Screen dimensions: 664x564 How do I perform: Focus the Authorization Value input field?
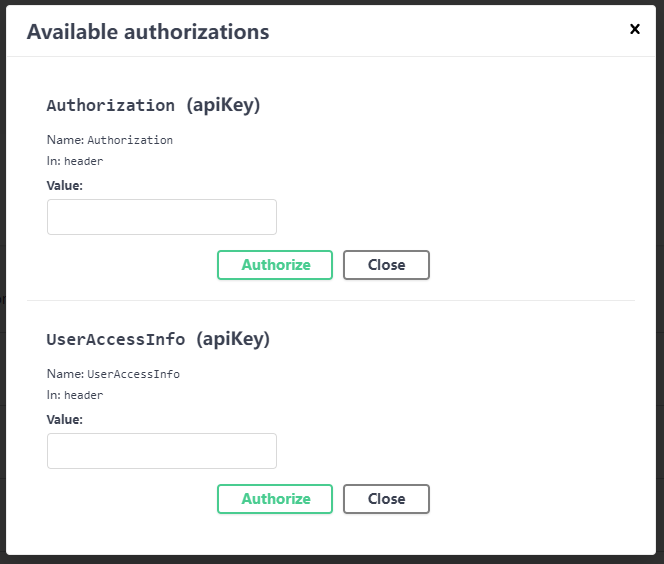162,217
